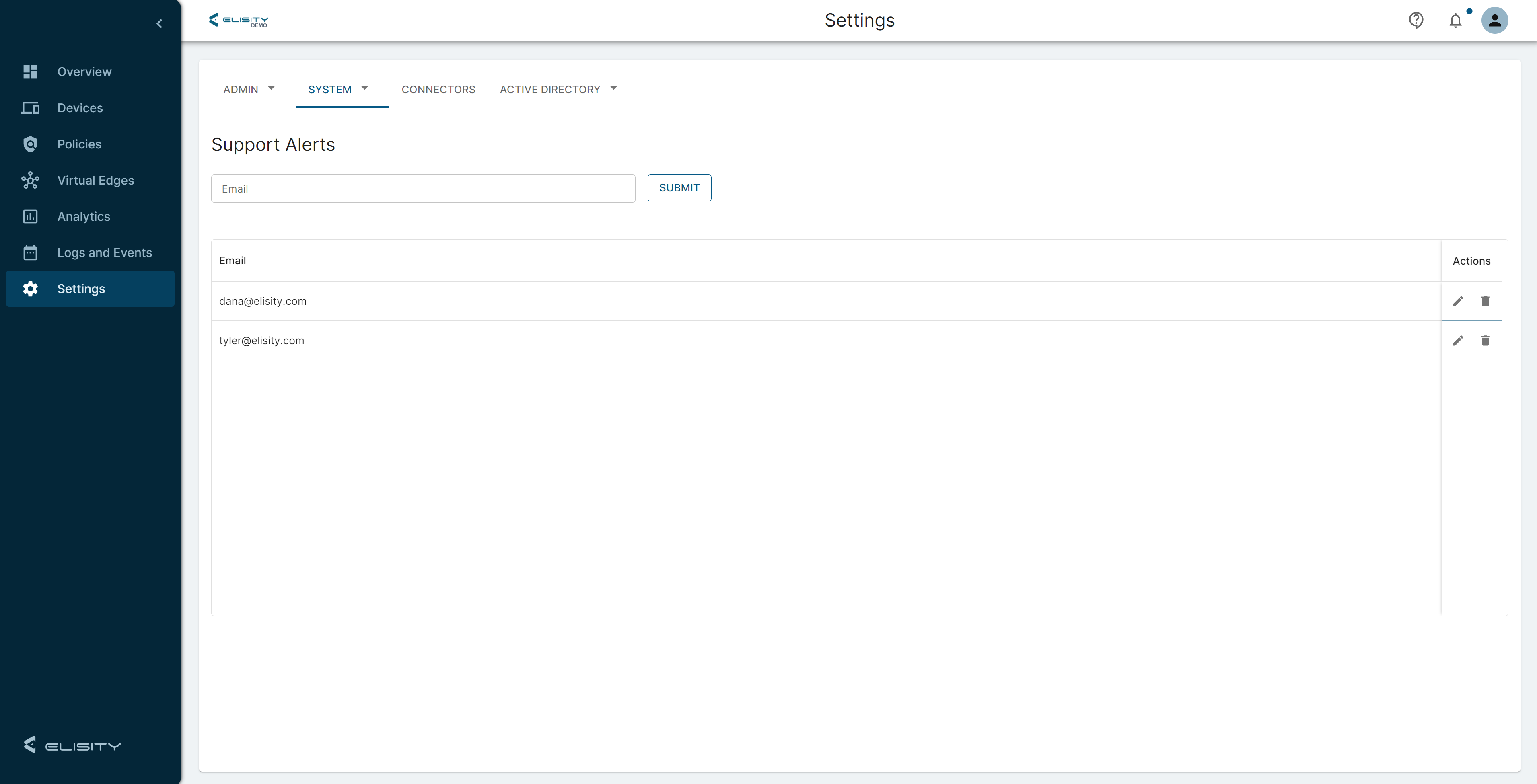Edit tyler@elisity.com with the pencil icon
Image resolution: width=1537 pixels, height=784 pixels.
pyautogui.click(x=1458, y=341)
